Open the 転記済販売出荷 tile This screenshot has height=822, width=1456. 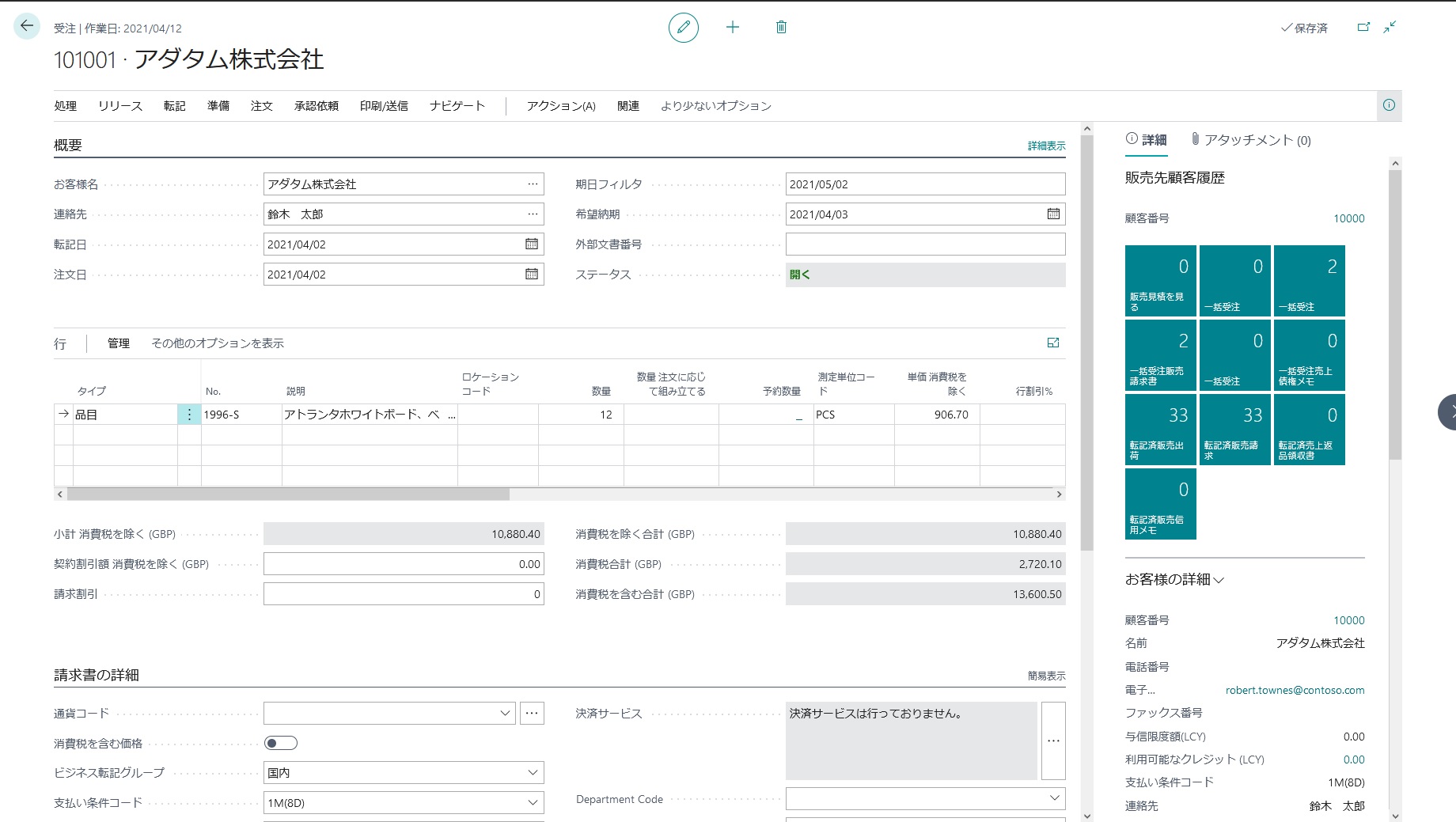1160,430
